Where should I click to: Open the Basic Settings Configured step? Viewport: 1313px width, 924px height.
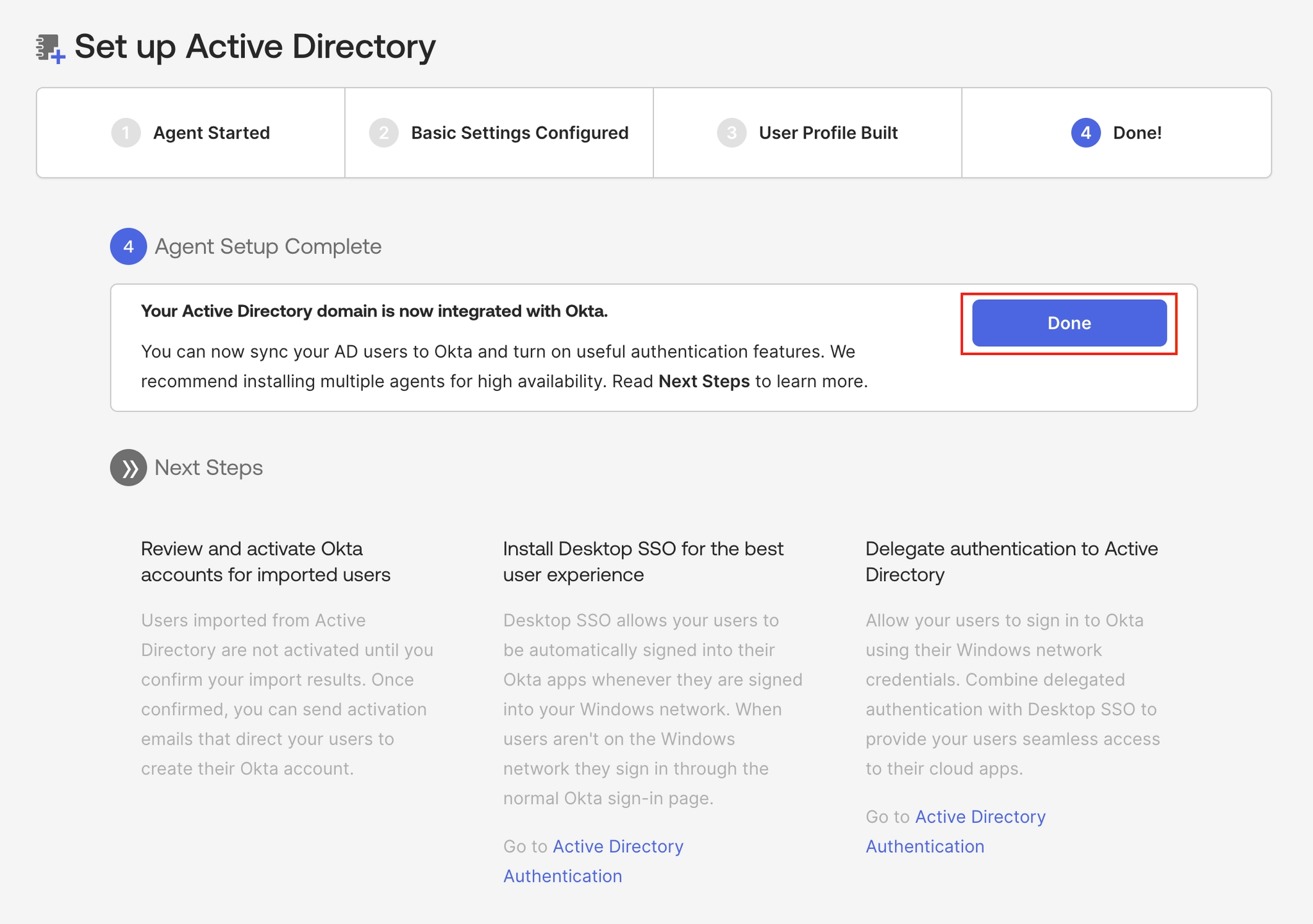[499, 133]
